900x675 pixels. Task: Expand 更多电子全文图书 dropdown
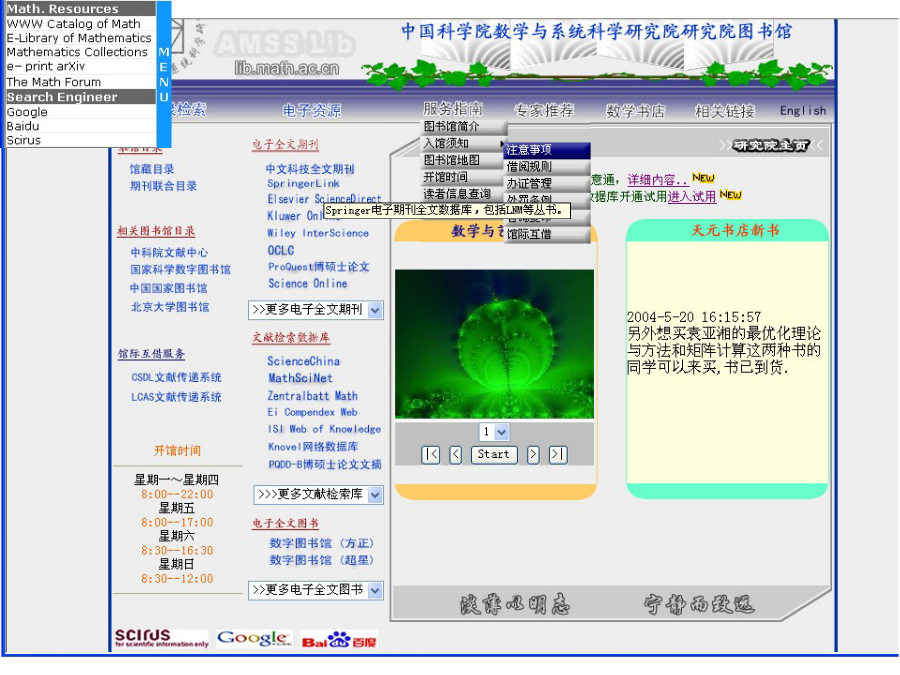pos(375,590)
